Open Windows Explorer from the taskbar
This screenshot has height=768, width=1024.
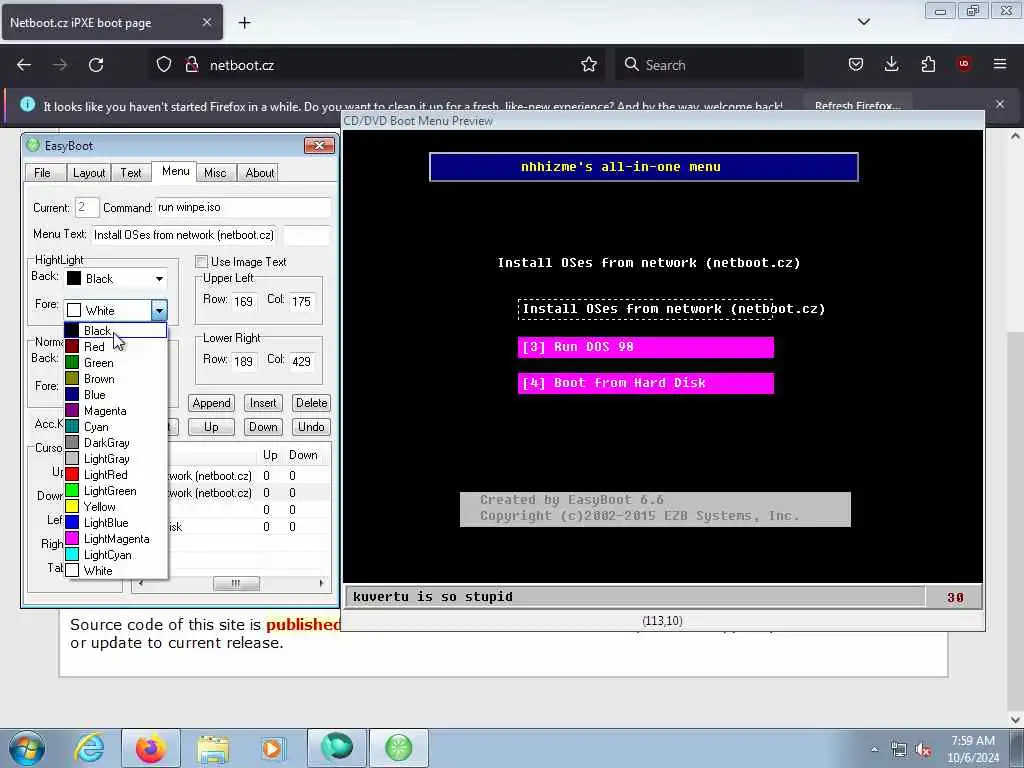tap(213, 748)
